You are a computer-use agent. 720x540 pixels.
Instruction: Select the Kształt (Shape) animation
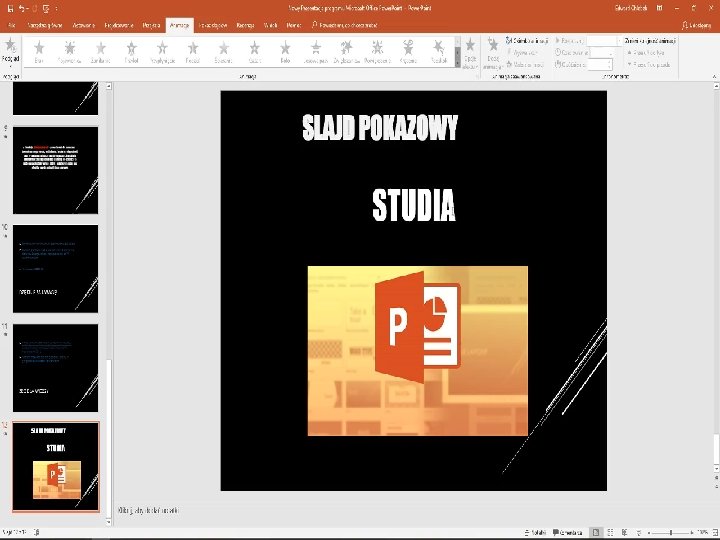[x=254, y=51]
